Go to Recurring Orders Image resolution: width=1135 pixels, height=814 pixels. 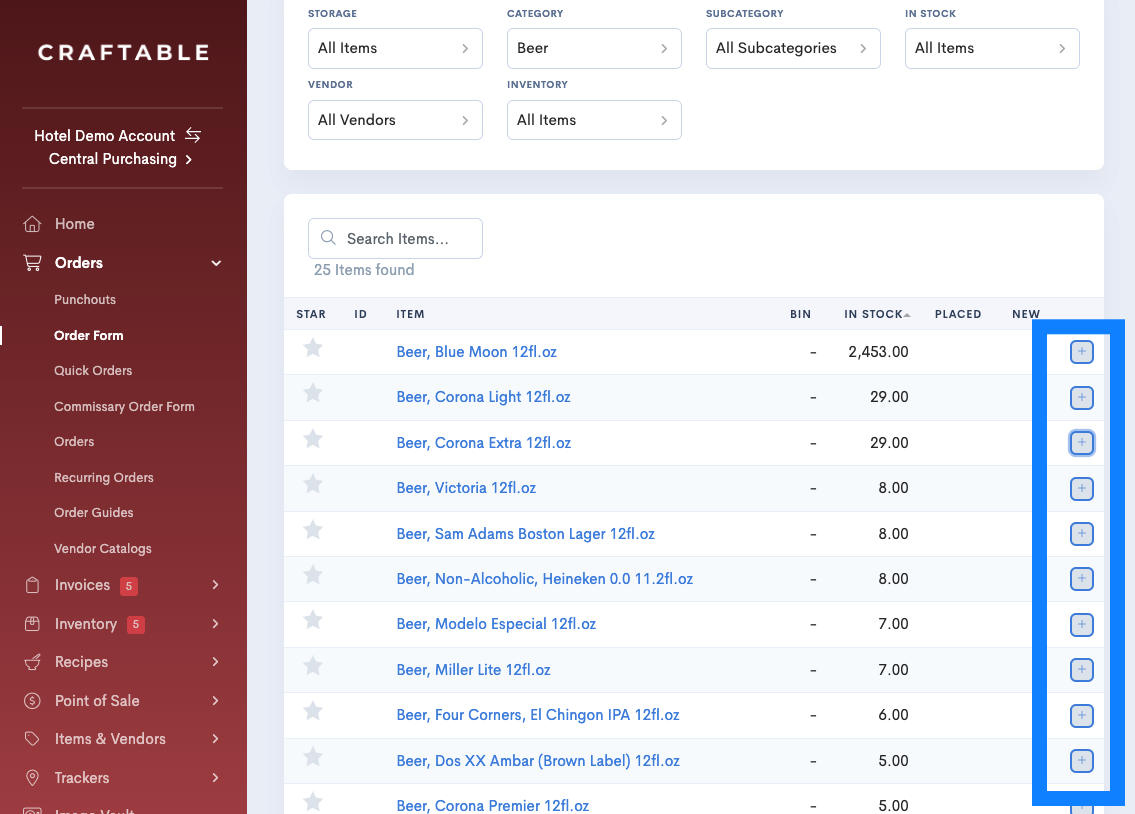click(104, 478)
